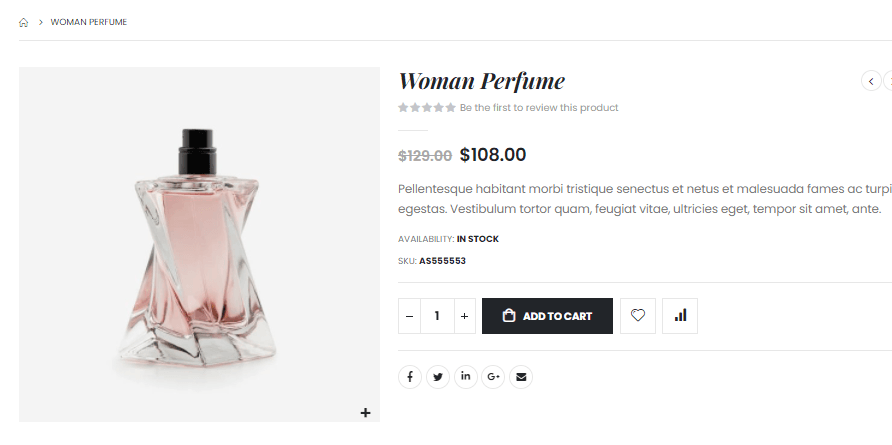This screenshot has height=445, width=892.
Task: Open the zoom plus icon on product image
Action: [x=365, y=412]
